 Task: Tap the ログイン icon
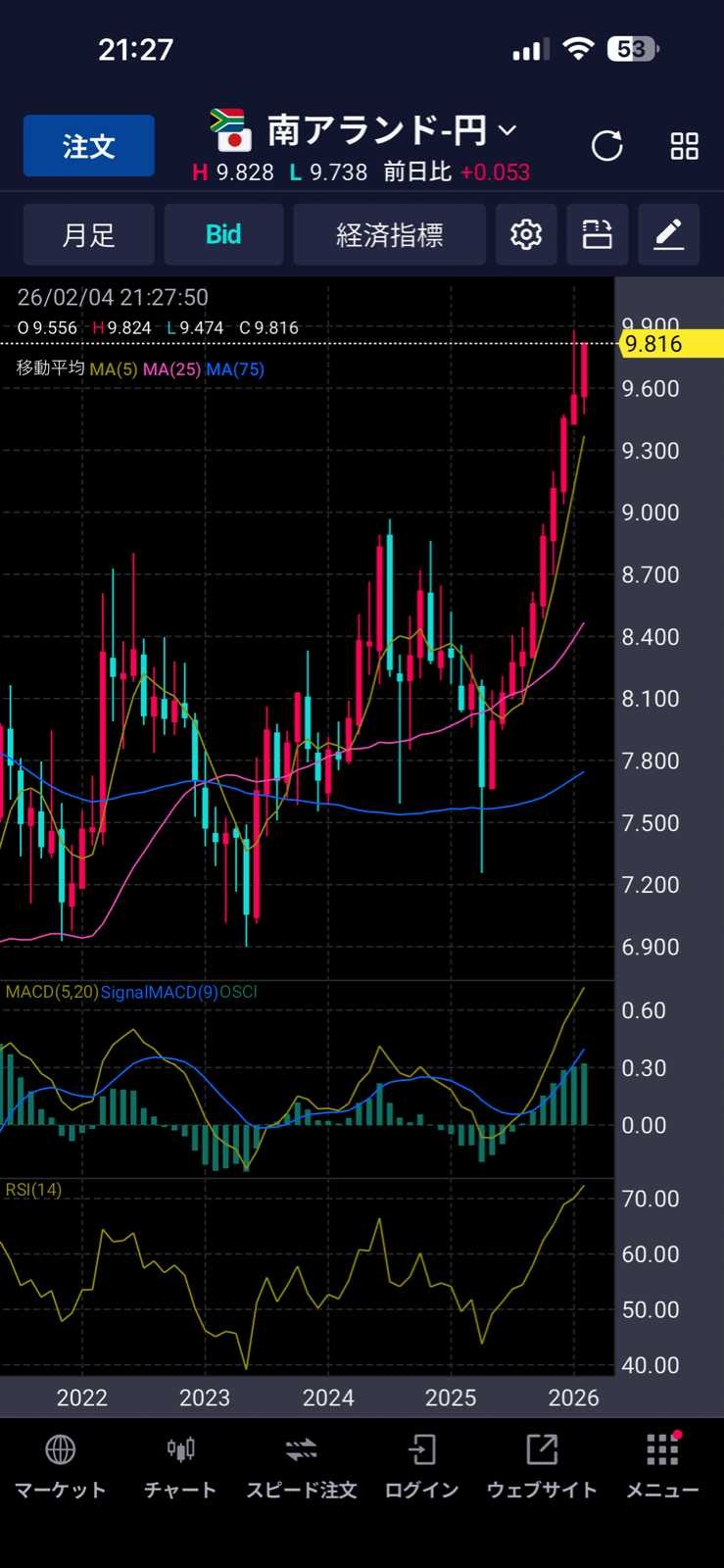click(421, 1466)
